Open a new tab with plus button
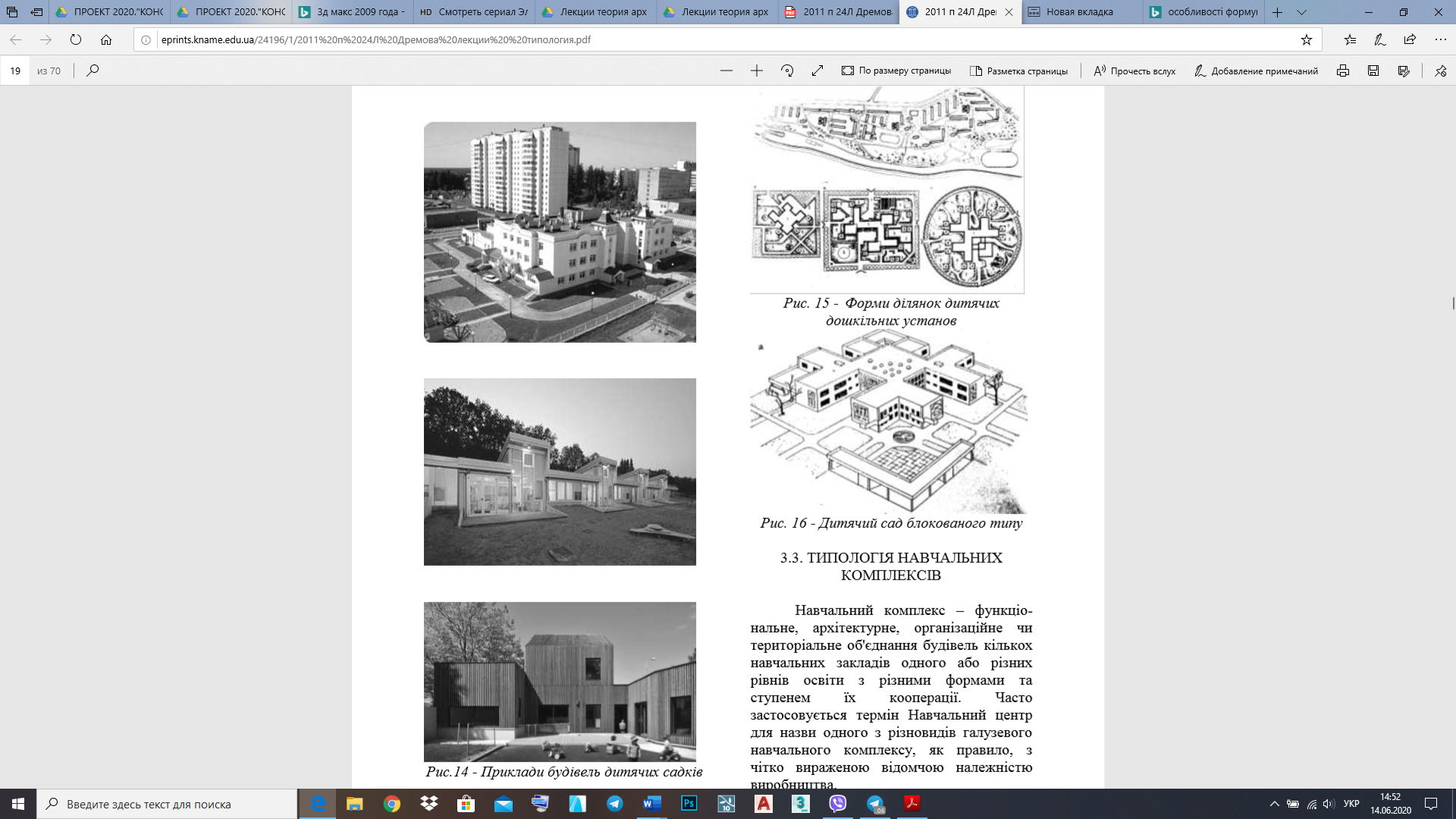Viewport: 1456px width, 819px height. pyautogui.click(x=1278, y=12)
